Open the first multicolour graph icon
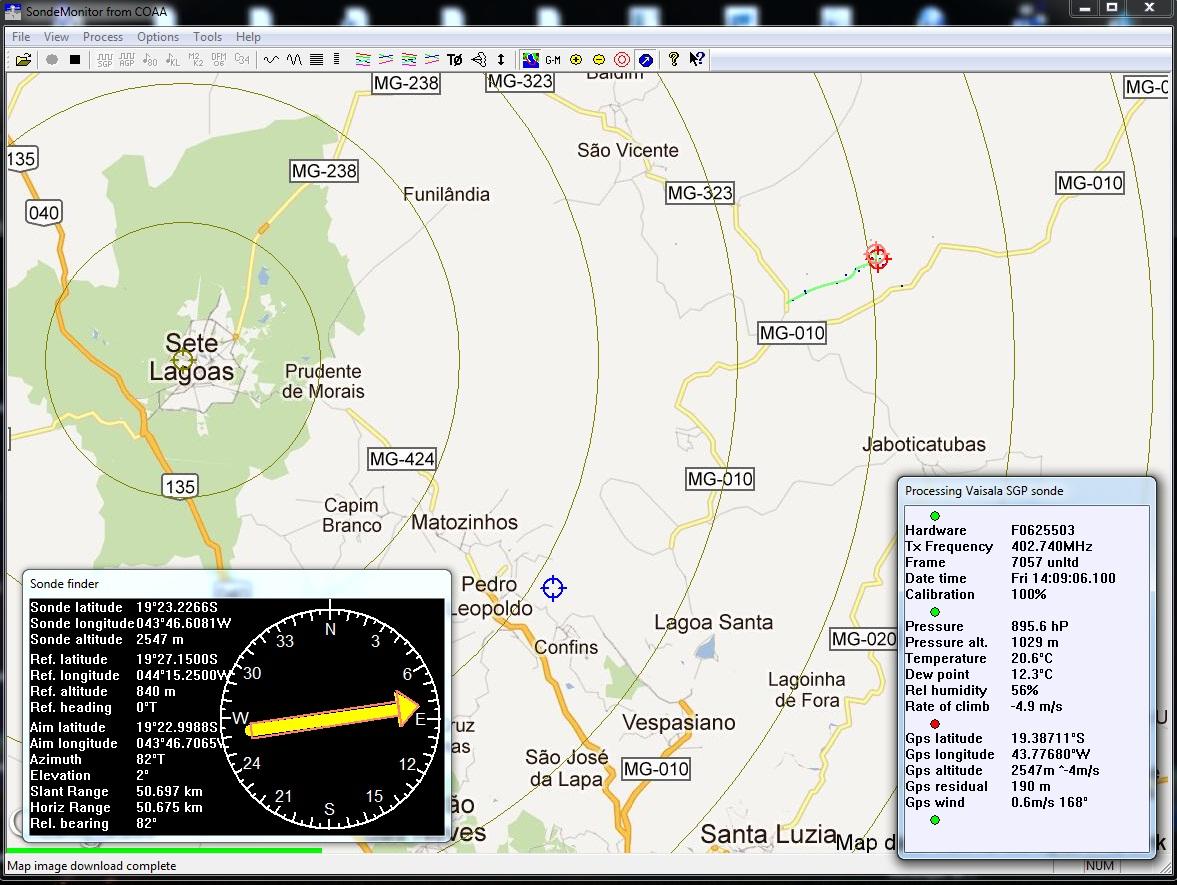 tap(363, 59)
